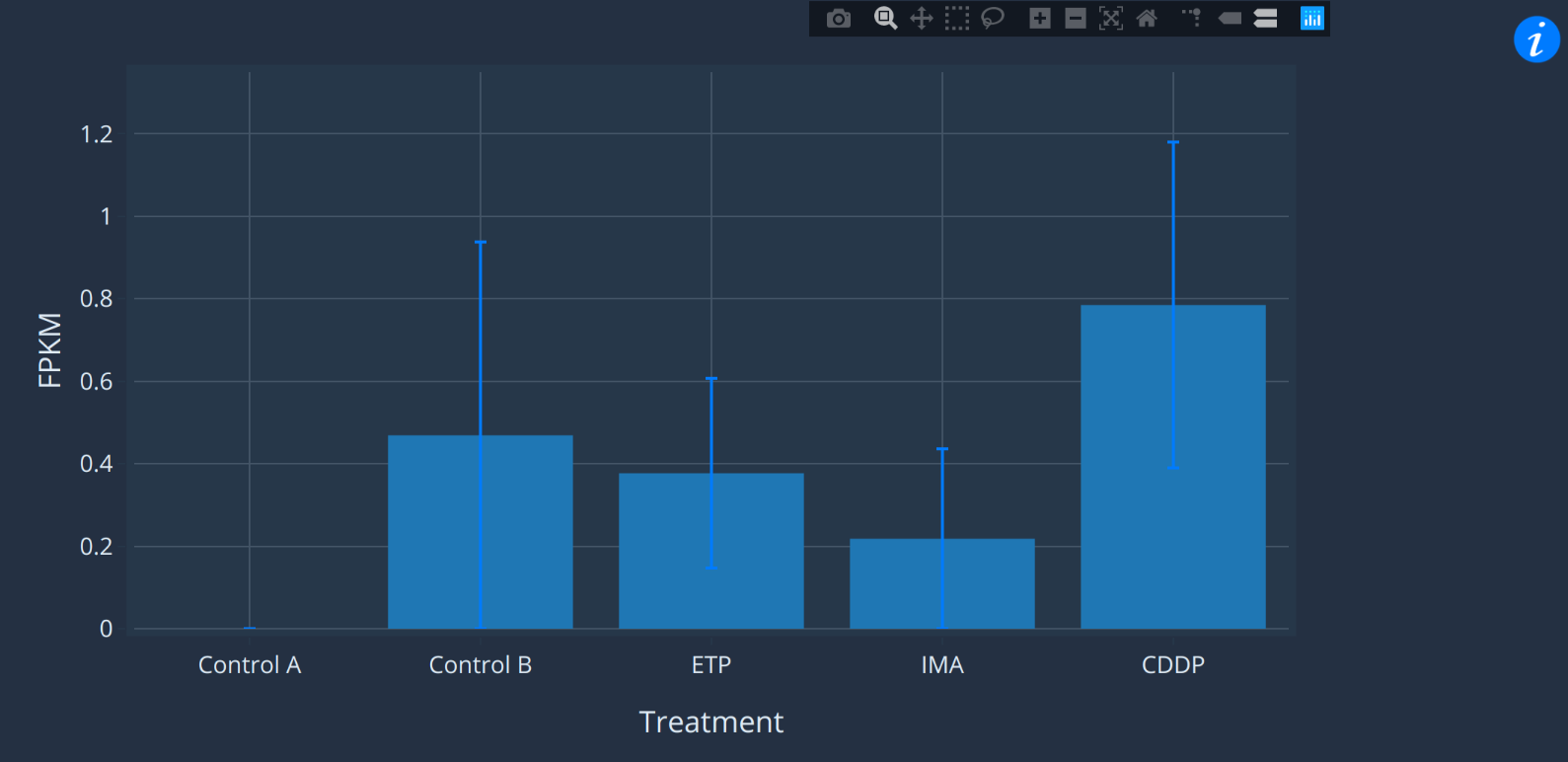
Task: Click the Zoom Out minus button
Action: tap(1076, 19)
